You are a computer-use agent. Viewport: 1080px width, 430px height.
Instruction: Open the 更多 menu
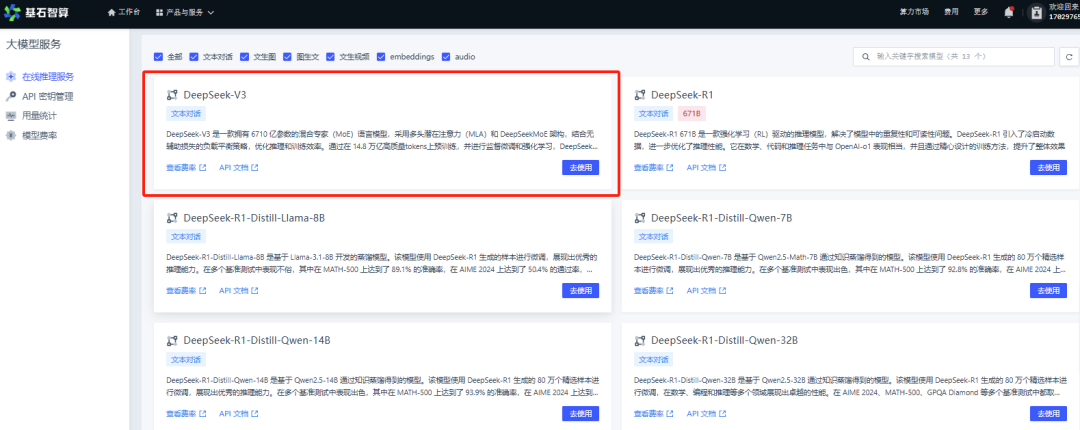tap(981, 12)
